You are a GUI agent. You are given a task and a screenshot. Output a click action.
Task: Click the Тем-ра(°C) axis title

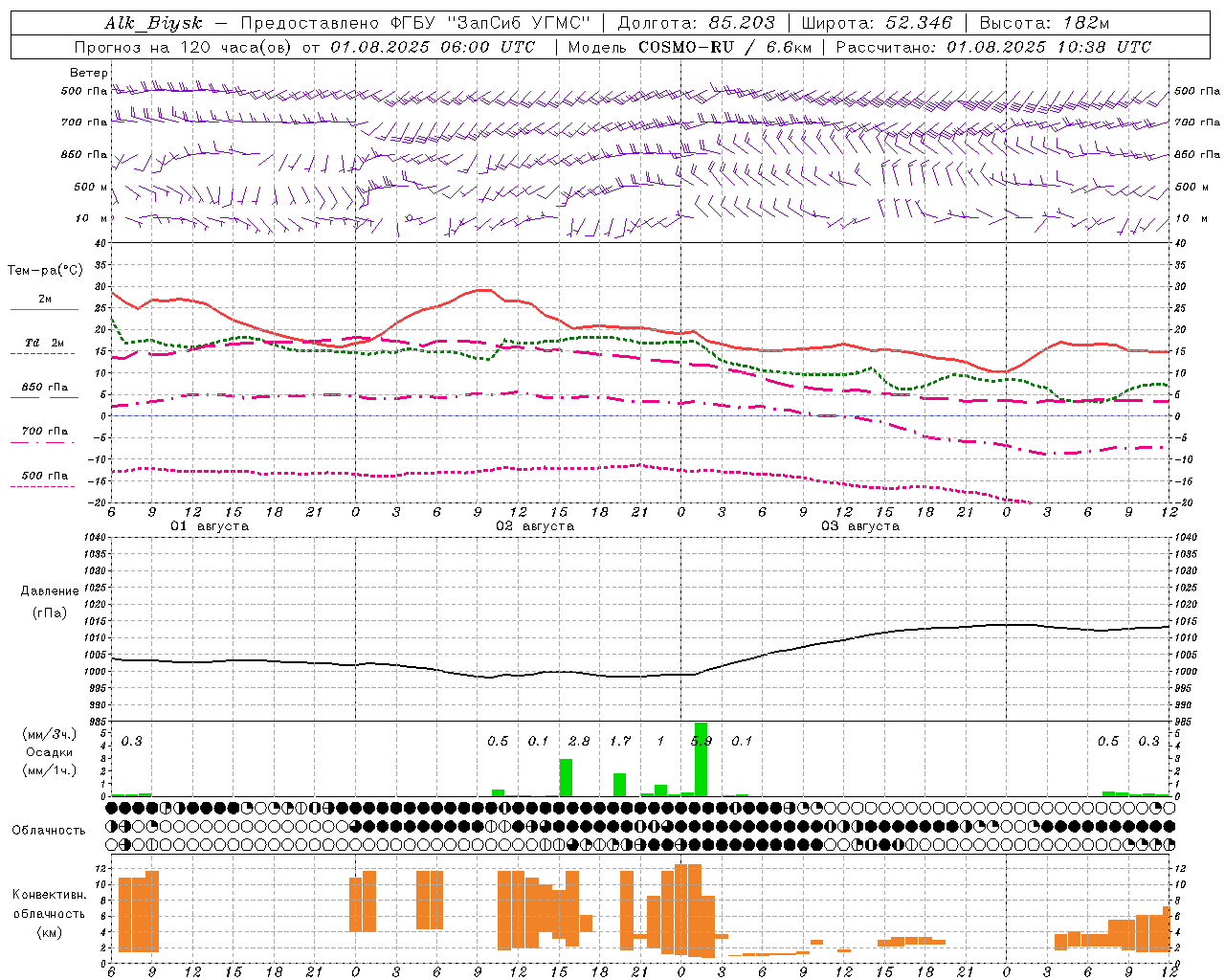[45, 271]
